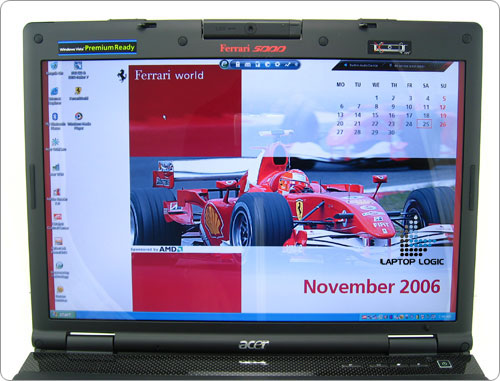Click Sunday 12 in the calendar
500x381 pixels.
coord(442,107)
